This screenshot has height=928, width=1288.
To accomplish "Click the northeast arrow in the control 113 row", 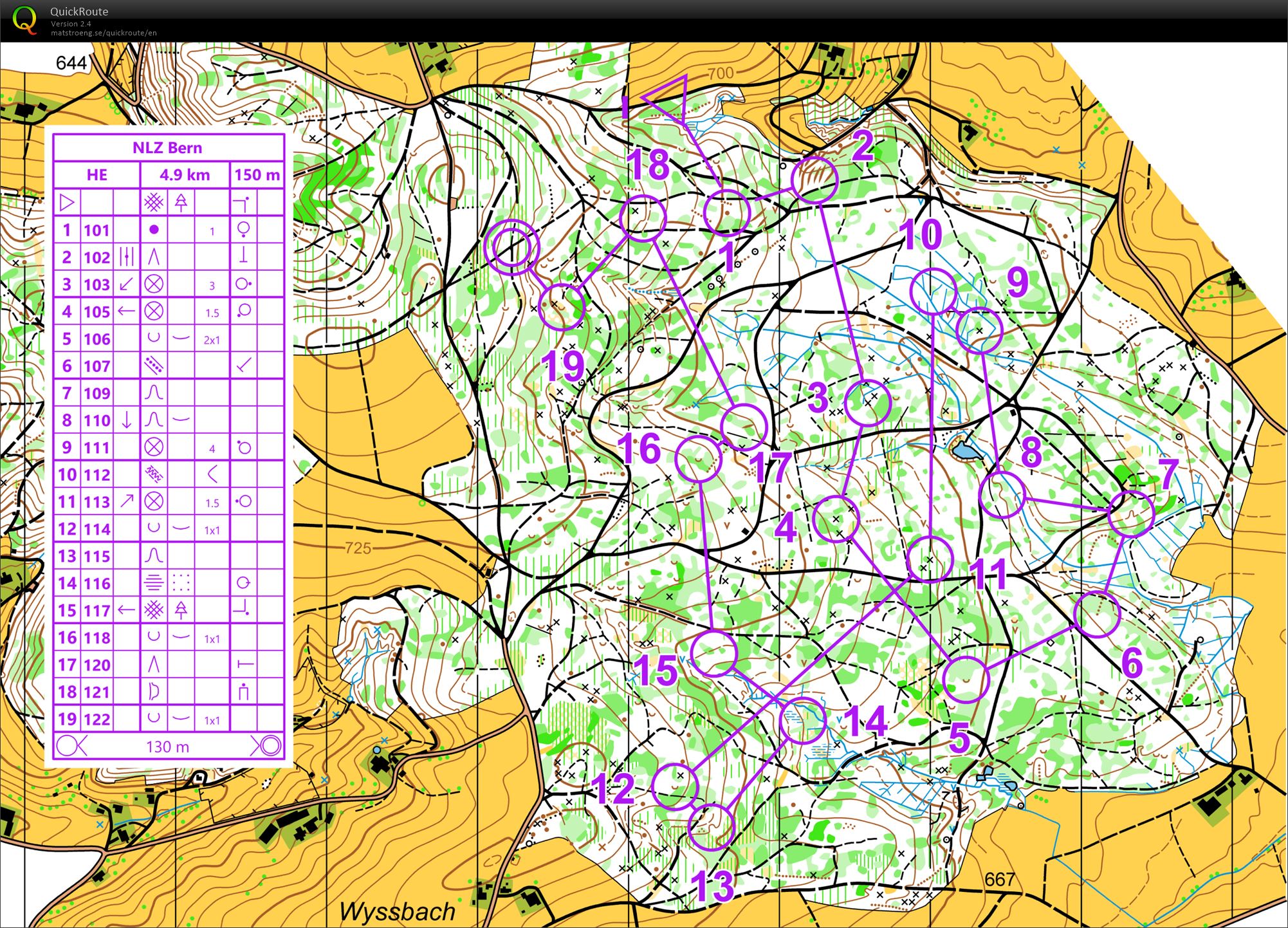I will [127, 501].
